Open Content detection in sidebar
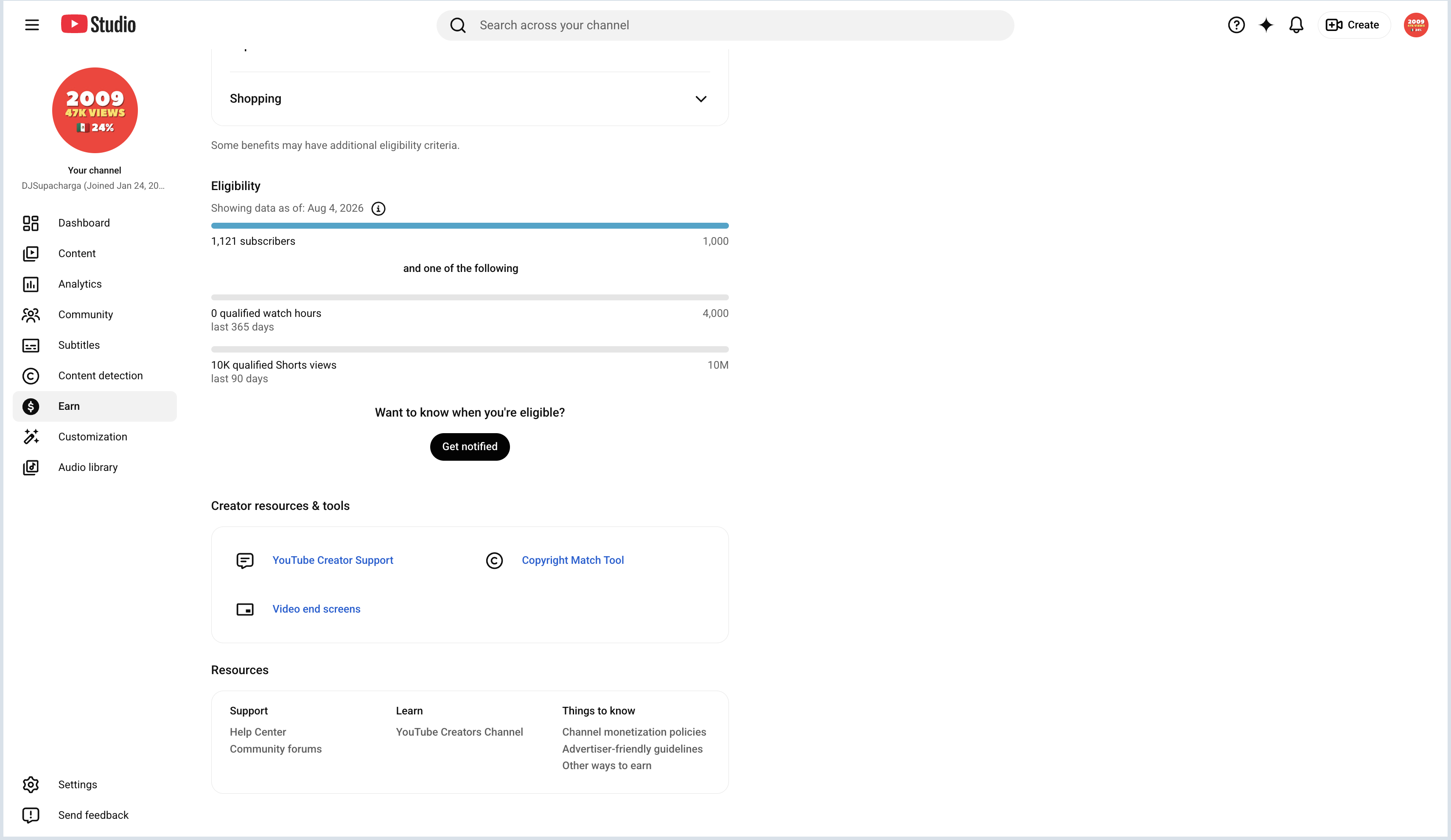This screenshot has height=840, width=1451. point(95,375)
